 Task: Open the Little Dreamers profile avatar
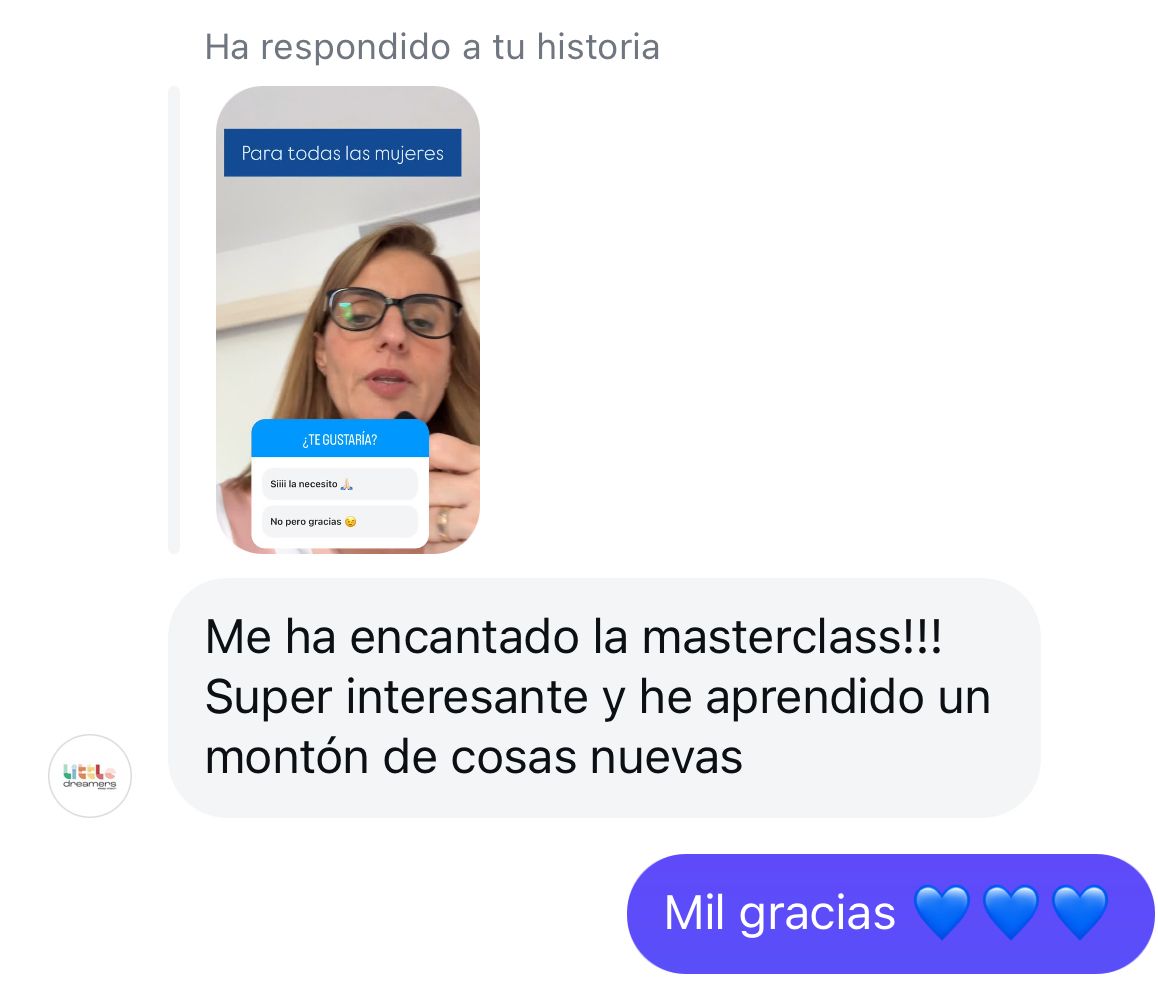click(90, 775)
